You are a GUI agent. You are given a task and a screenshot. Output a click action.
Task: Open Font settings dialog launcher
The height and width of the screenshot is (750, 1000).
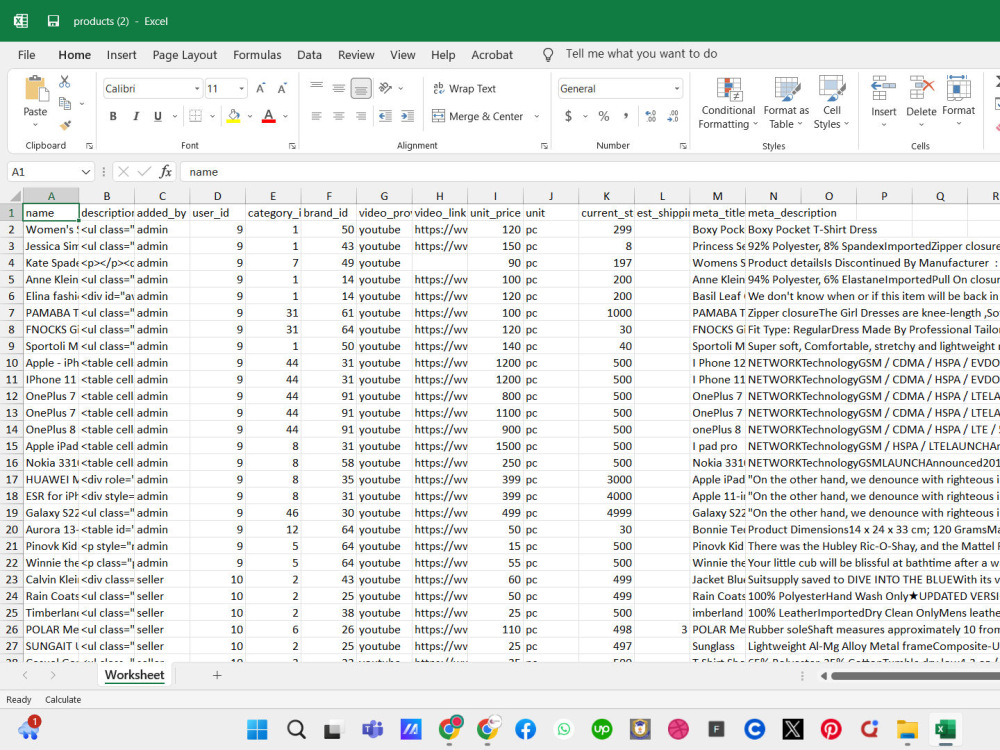click(x=292, y=146)
